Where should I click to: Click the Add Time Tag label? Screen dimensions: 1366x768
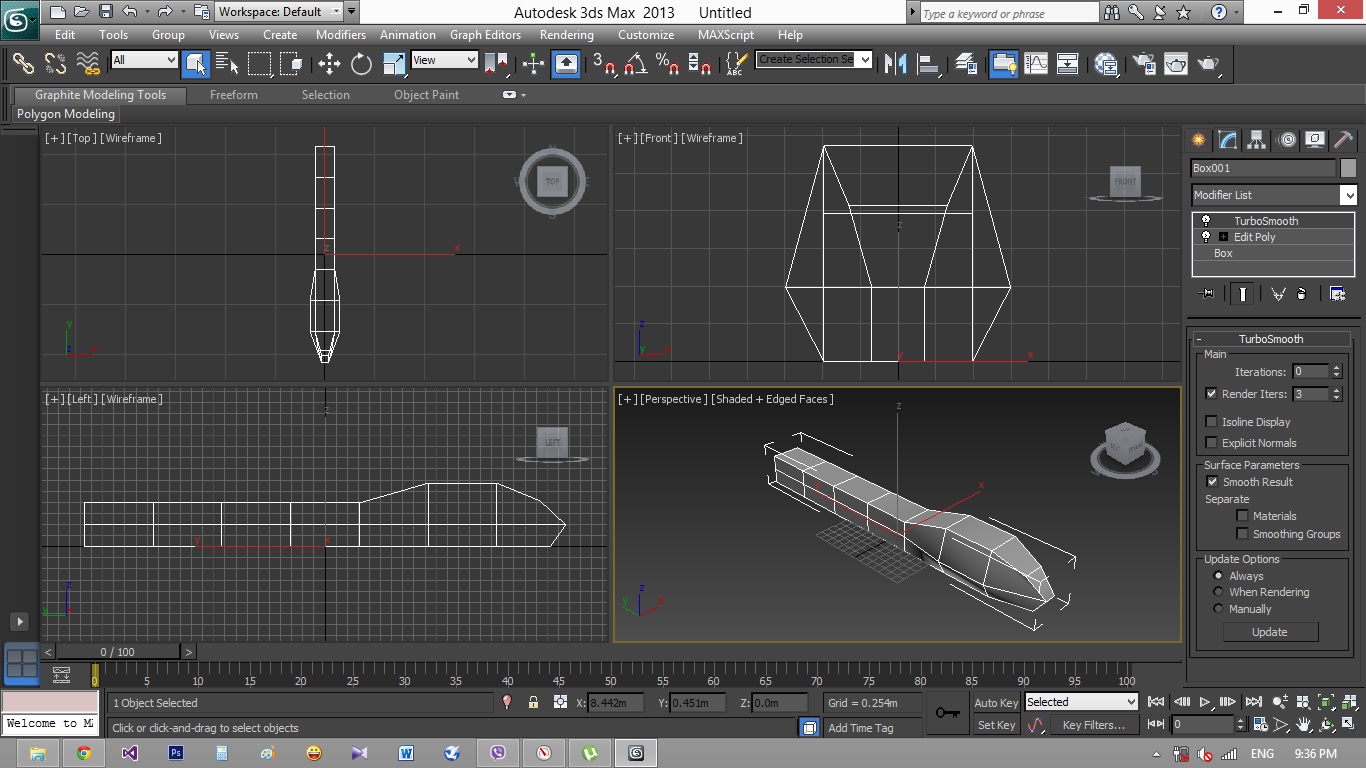(x=860, y=728)
